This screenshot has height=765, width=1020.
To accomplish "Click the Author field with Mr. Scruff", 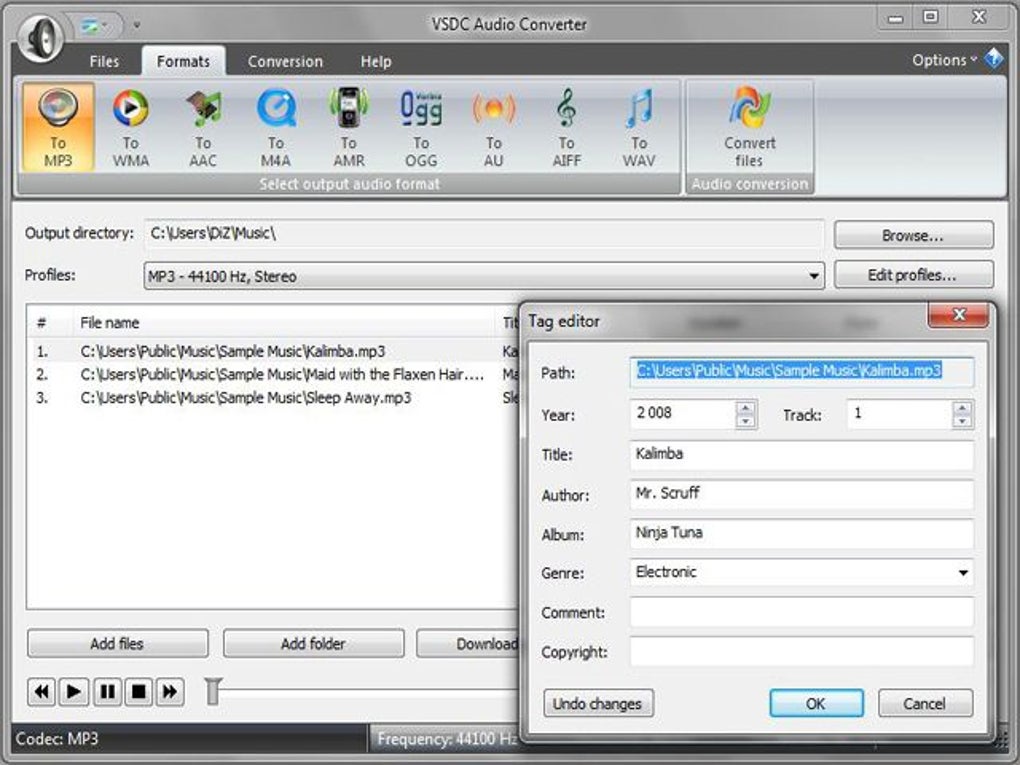I will [x=801, y=494].
